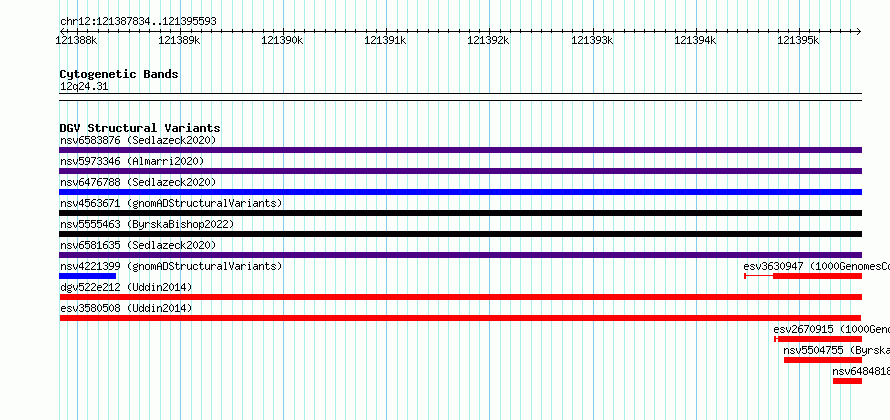Click nsv4563671 (gnomADStructuralVariants) label
This screenshot has width=890, height=420.
171,203
